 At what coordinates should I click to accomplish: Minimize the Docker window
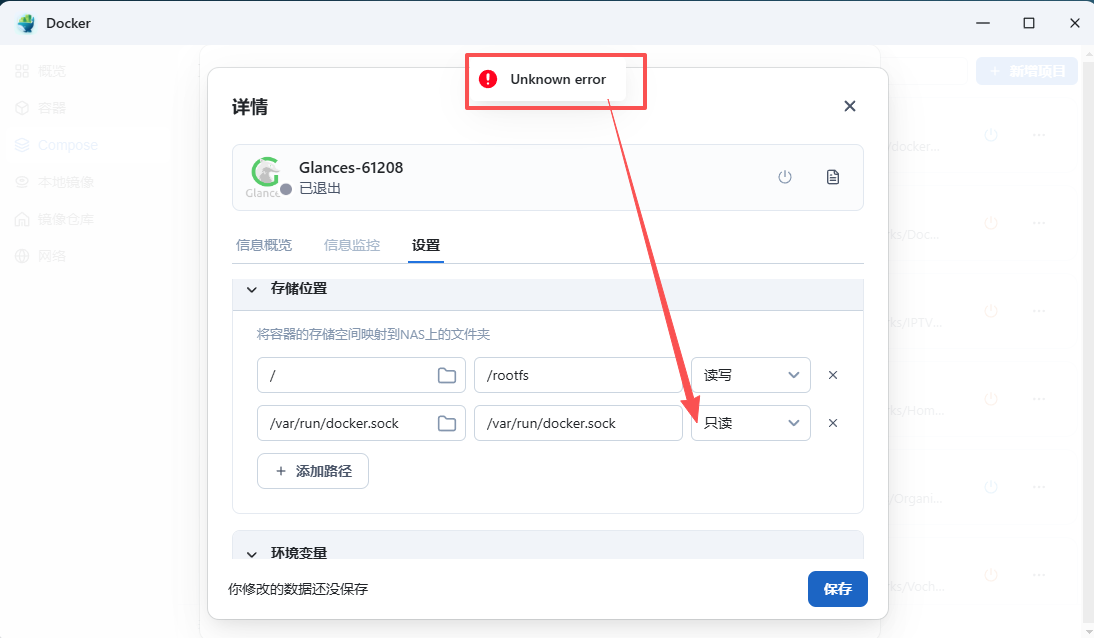(x=983, y=23)
